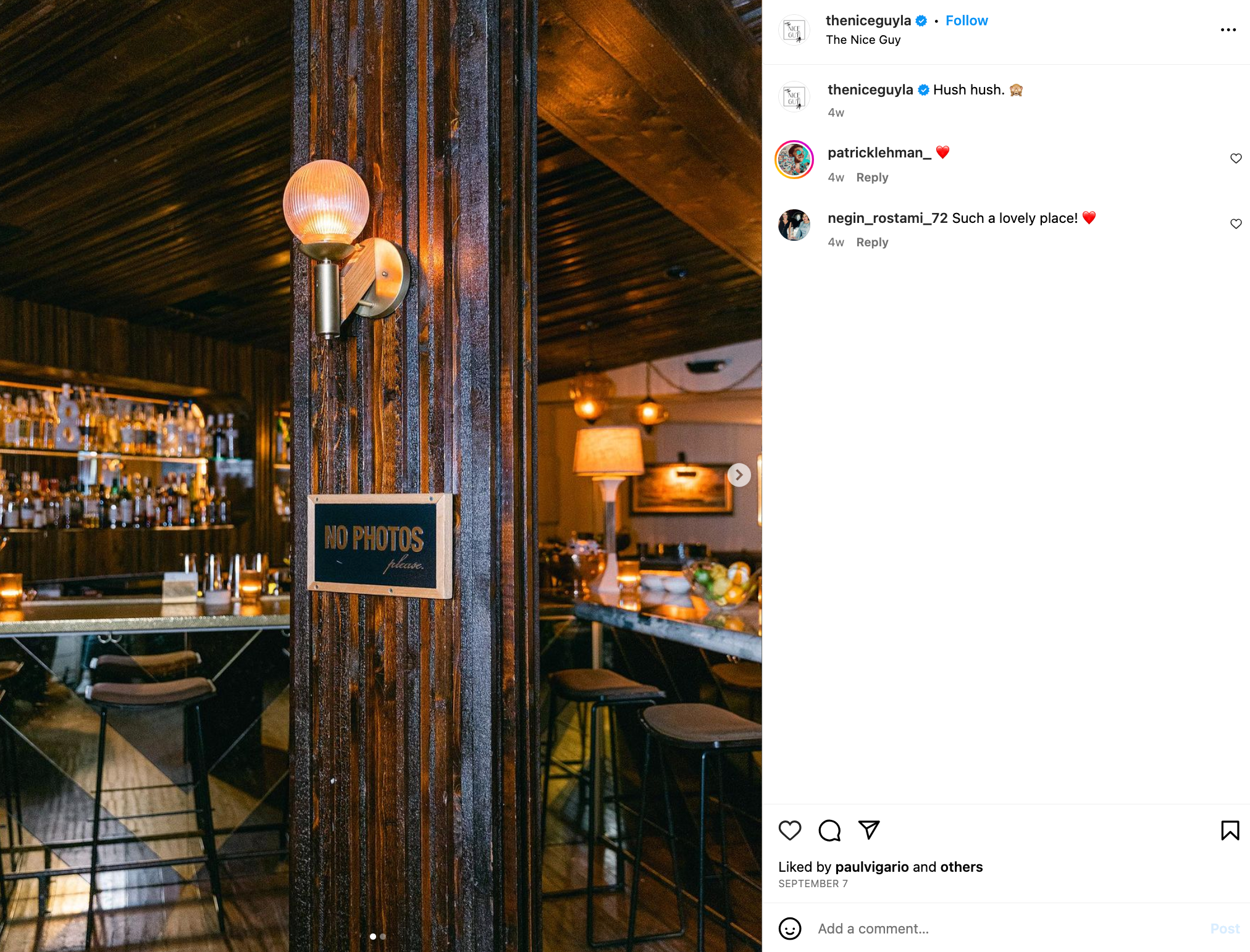1250x952 pixels.
Task: View others who liked the post
Action: coord(961,867)
